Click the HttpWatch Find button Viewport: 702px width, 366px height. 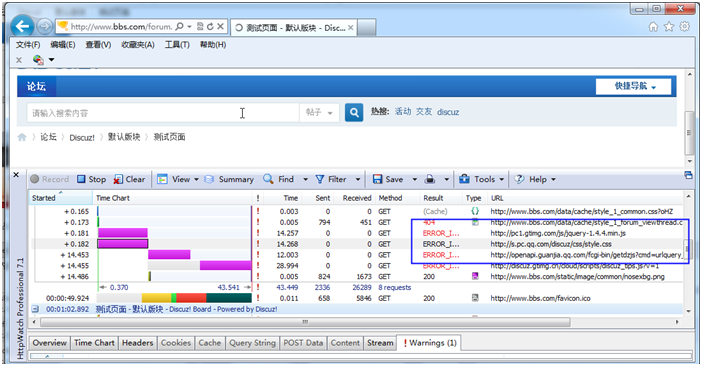[279, 179]
